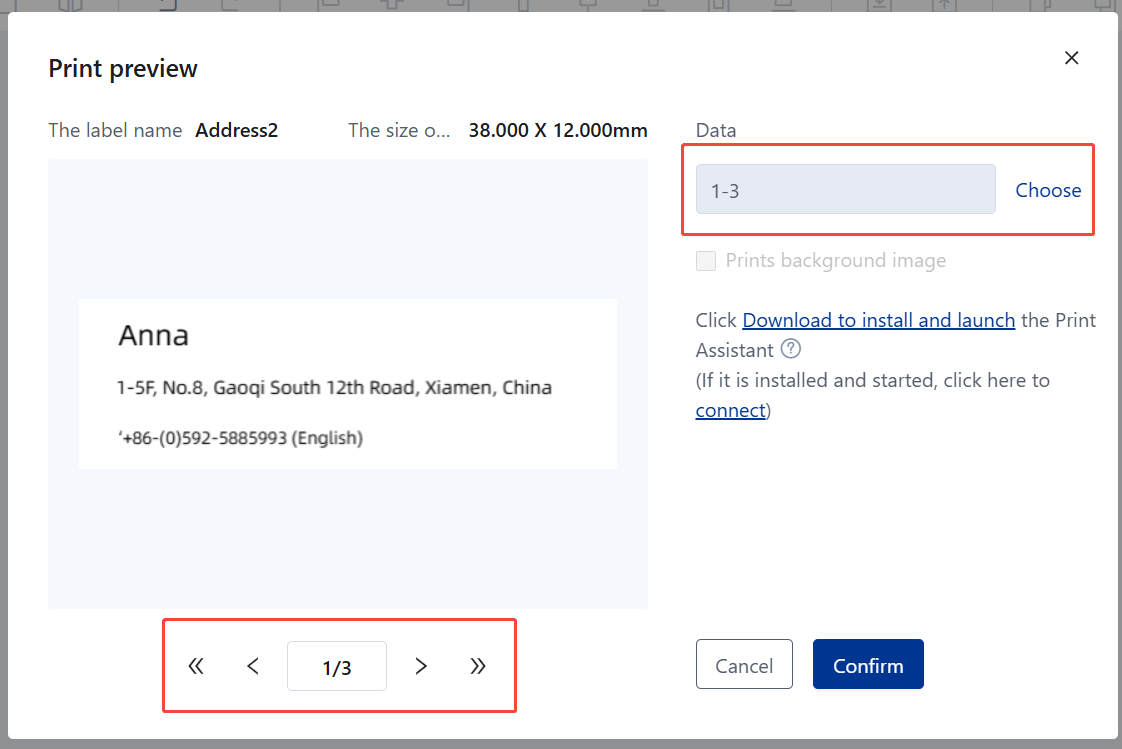Enable Prints background image checkbox
The height and width of the screenshot is (749, 1122).
coord(706,261)
